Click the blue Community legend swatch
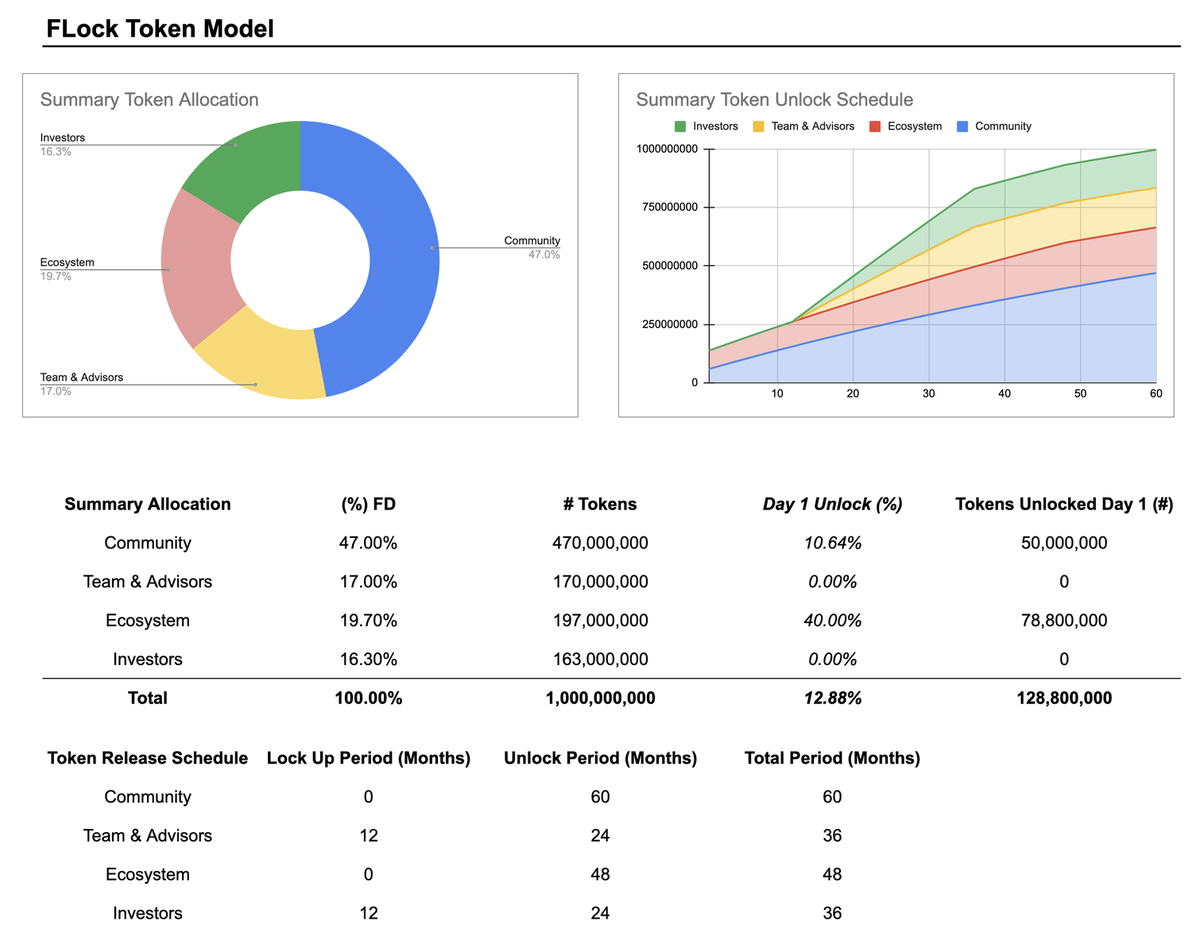1200x952 pixels. [x=963, y=127]
